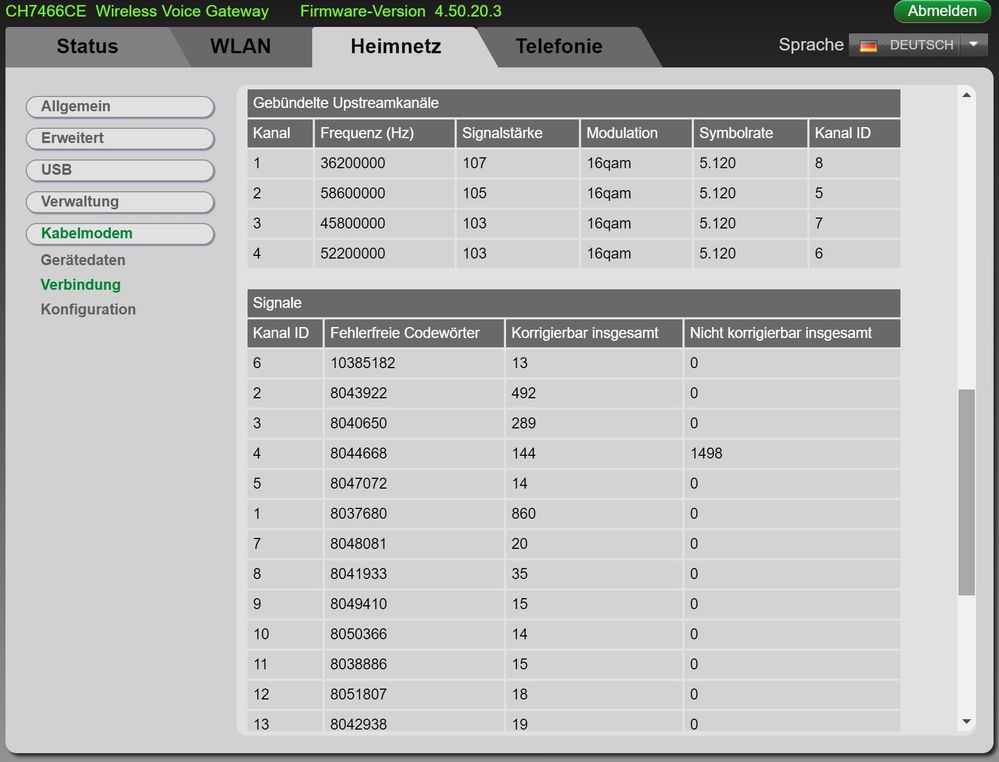Click frequency value 52200000
999x762 pixels.
pos(352,254)
